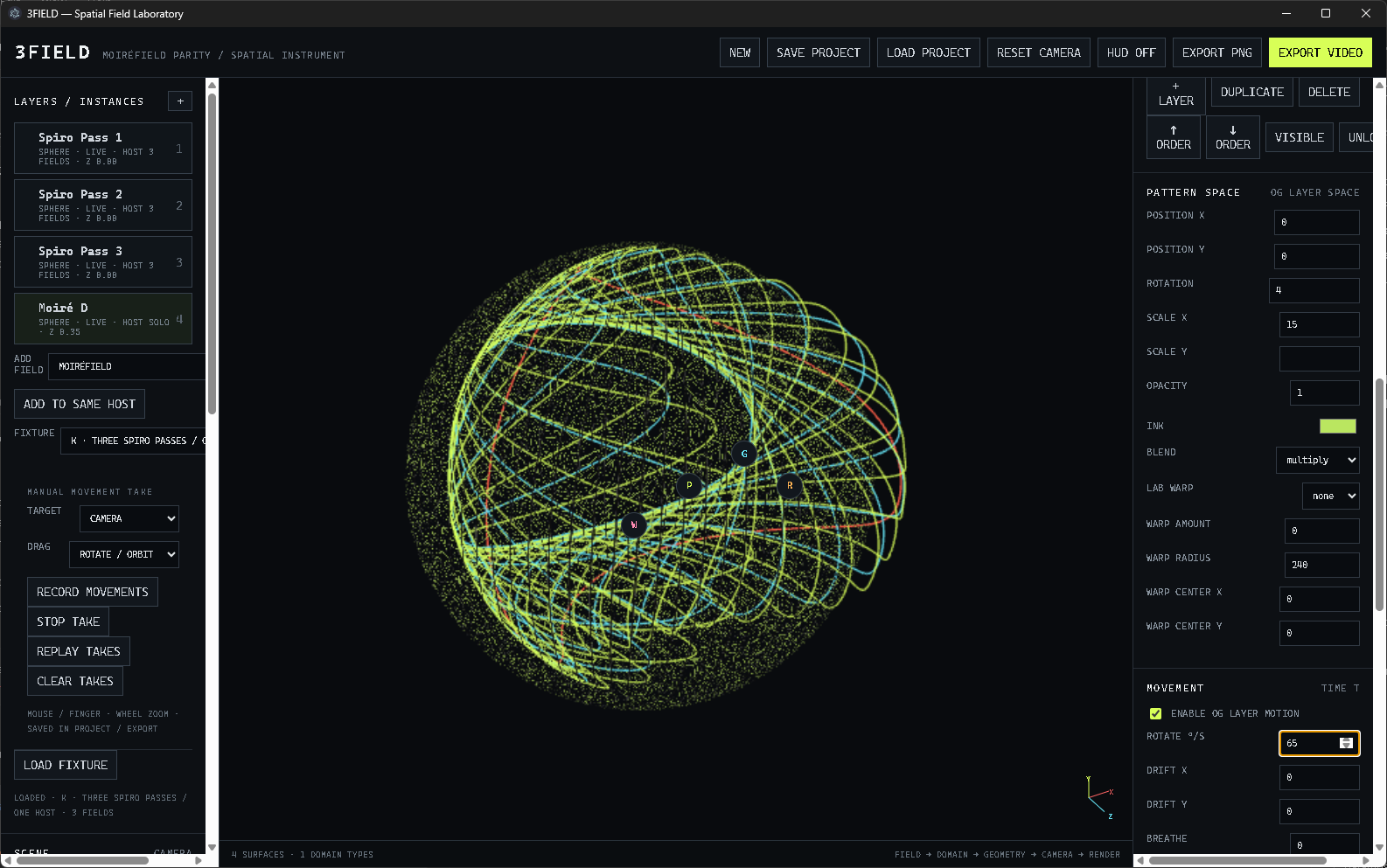The height and width of the screenshot is (868, 1387).
Task: Click the plus LAYER button
Action: coord(1176,94)
